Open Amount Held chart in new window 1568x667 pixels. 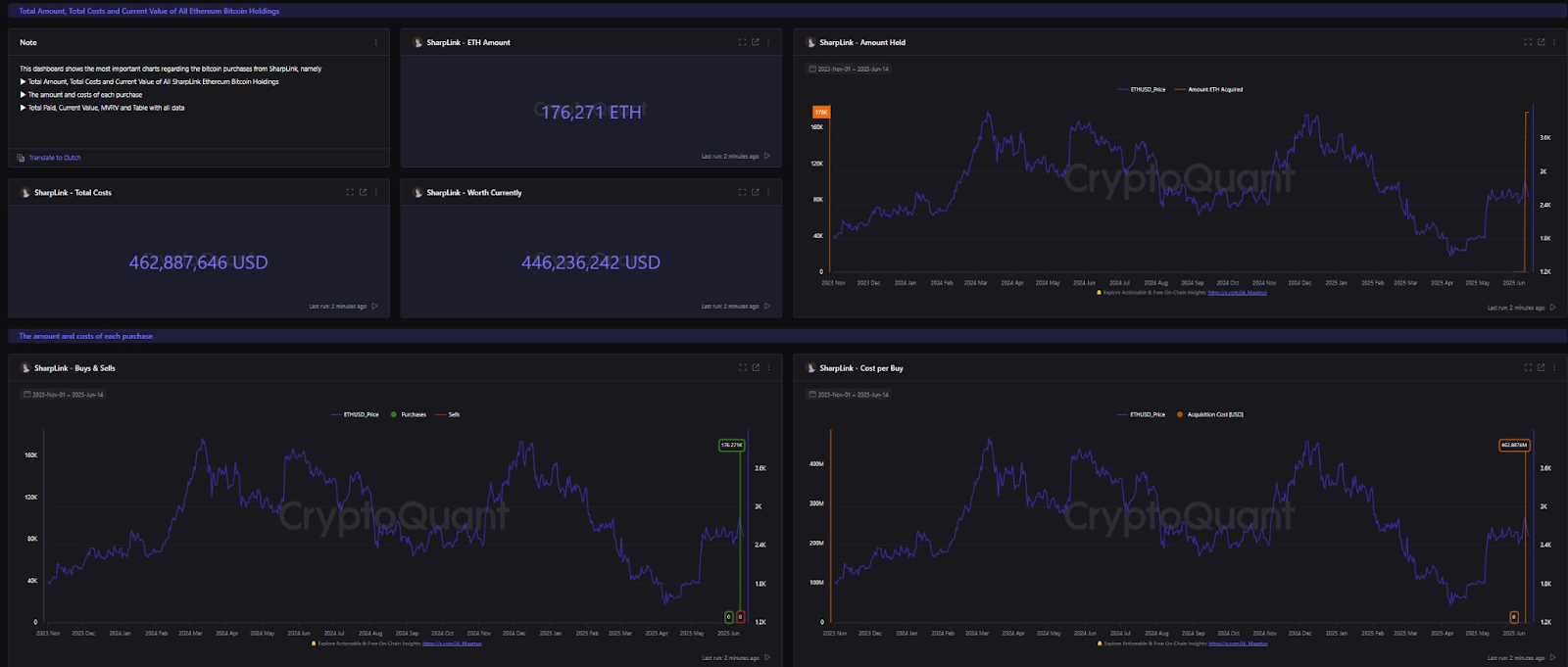1542,42
